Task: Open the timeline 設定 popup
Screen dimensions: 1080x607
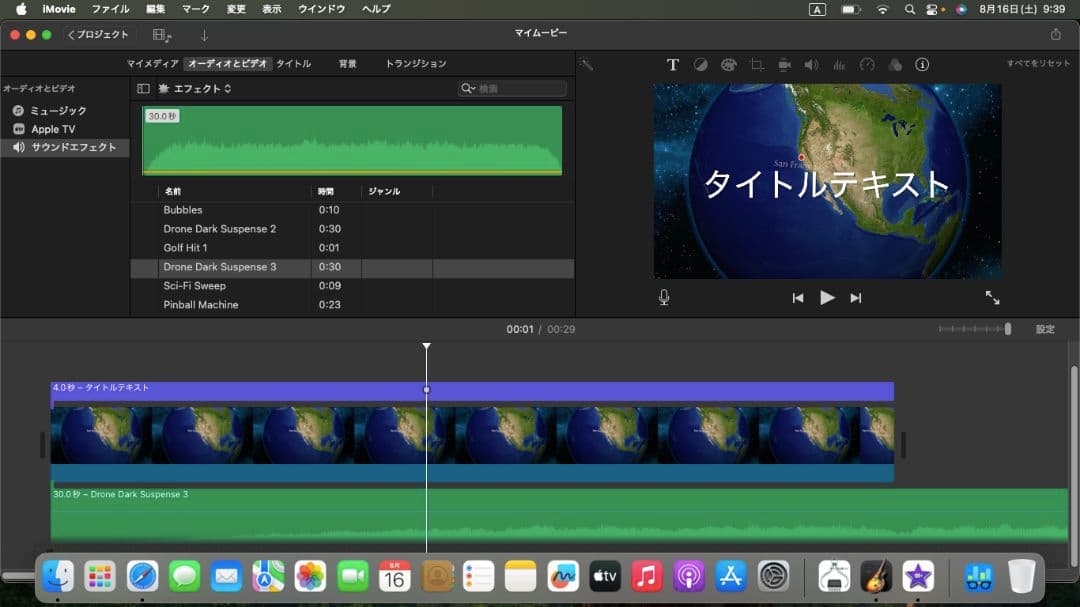Action: click(x=1044, y=329)
